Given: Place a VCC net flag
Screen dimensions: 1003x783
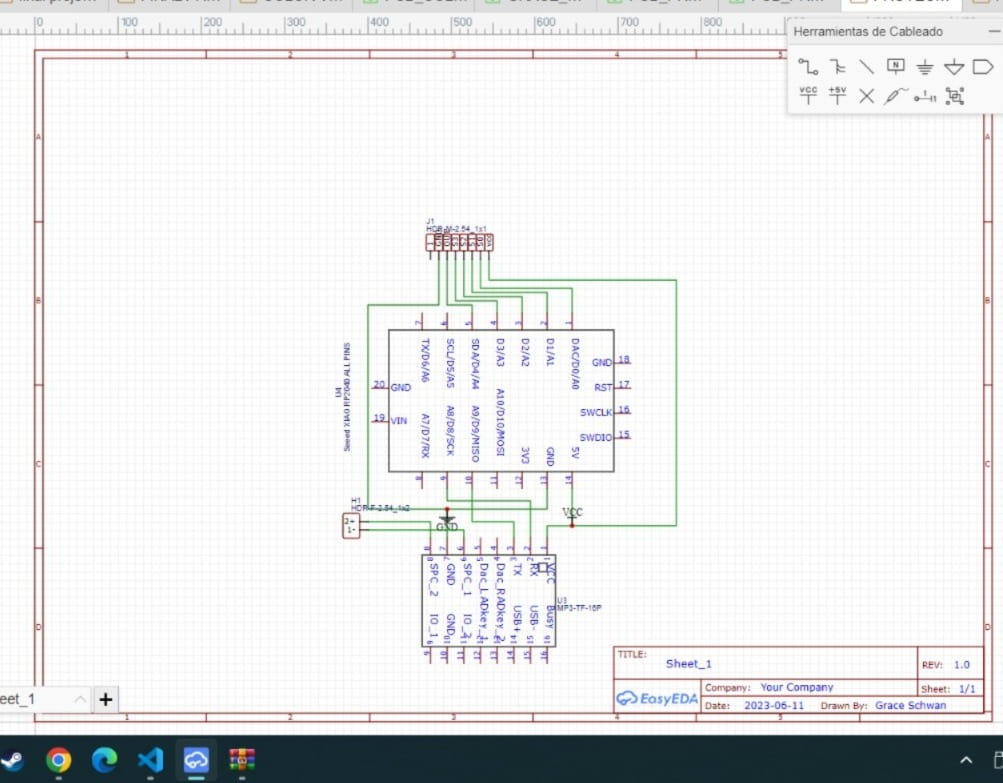Looking at the screenshot, I should pos(808,97).
